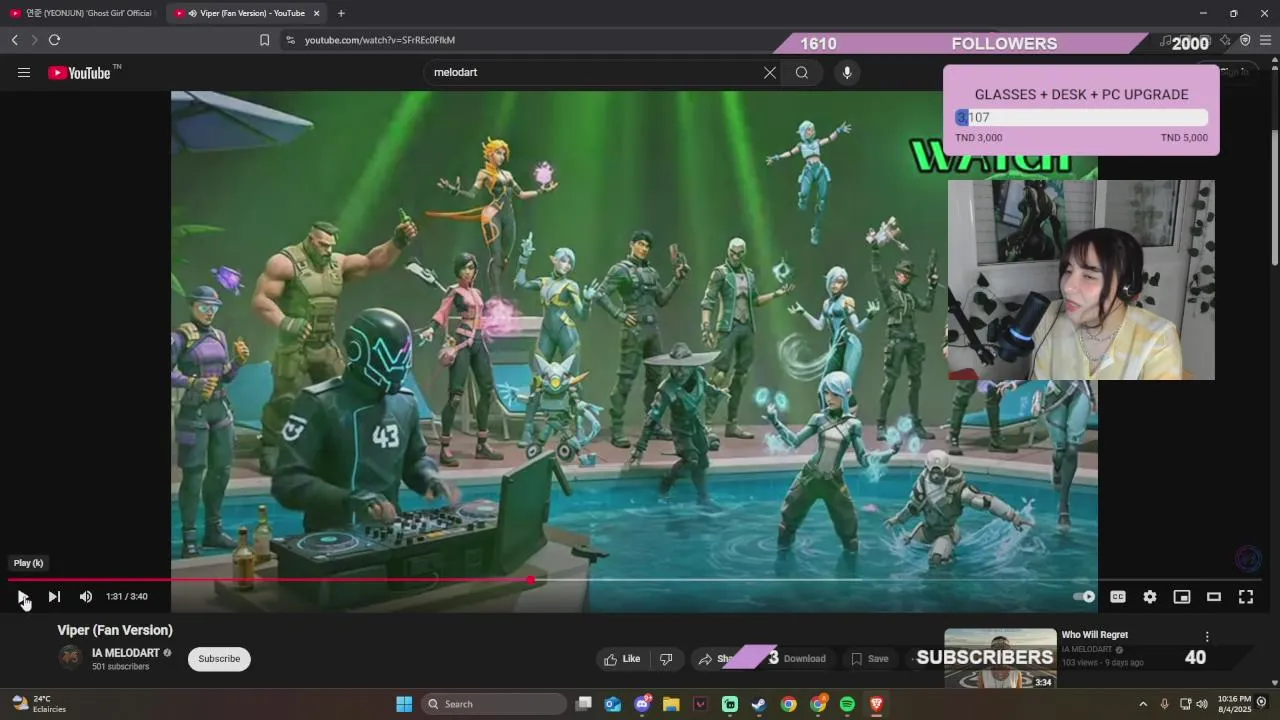Mute the video volume

tap(86, 597)
